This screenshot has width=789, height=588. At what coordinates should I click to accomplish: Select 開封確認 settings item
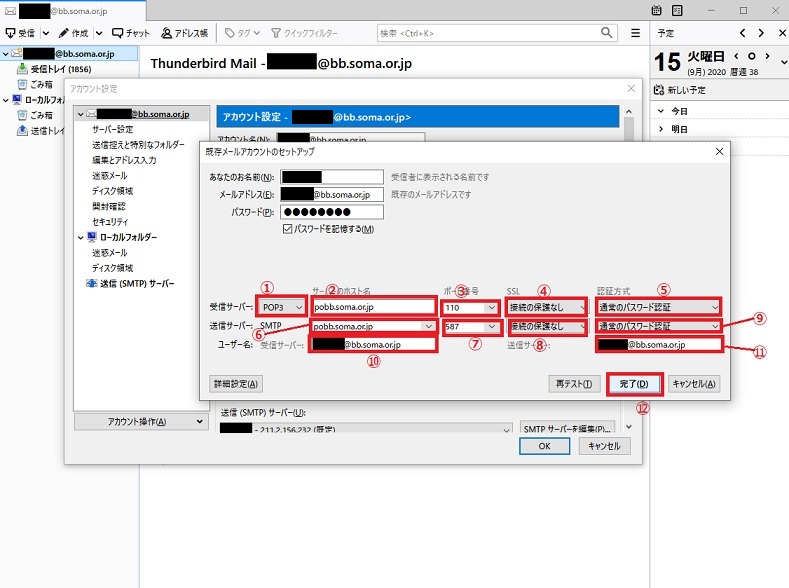[x=109, y=206]
